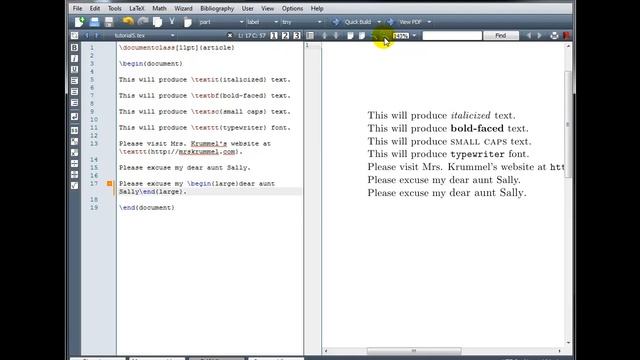Image resolution: width=640 pixels, height=360 pixels.
Task: Click the PDF horizontal scrollbar thumb
Action: coord(414,351)
